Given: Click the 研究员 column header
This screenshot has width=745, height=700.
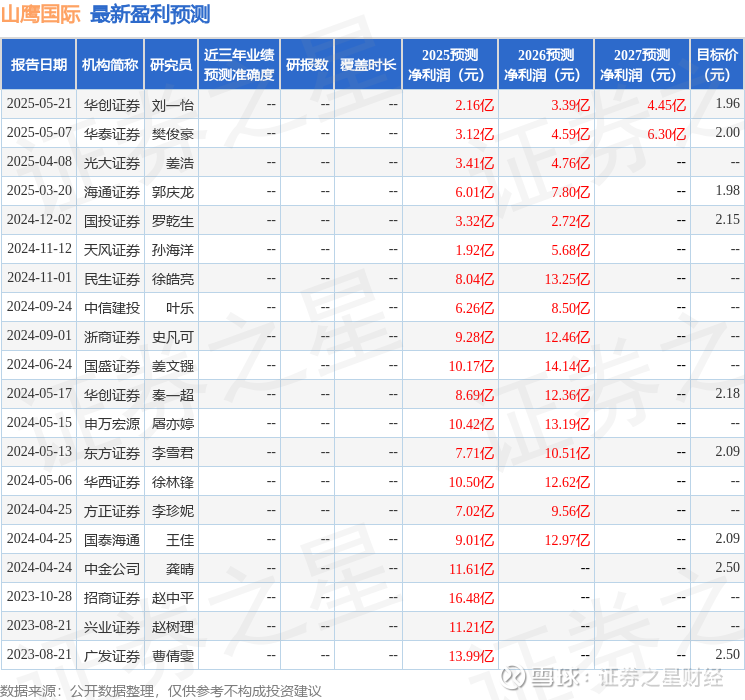Looking at the screenshot, I should pyautogui.click(x=171, y=65).
